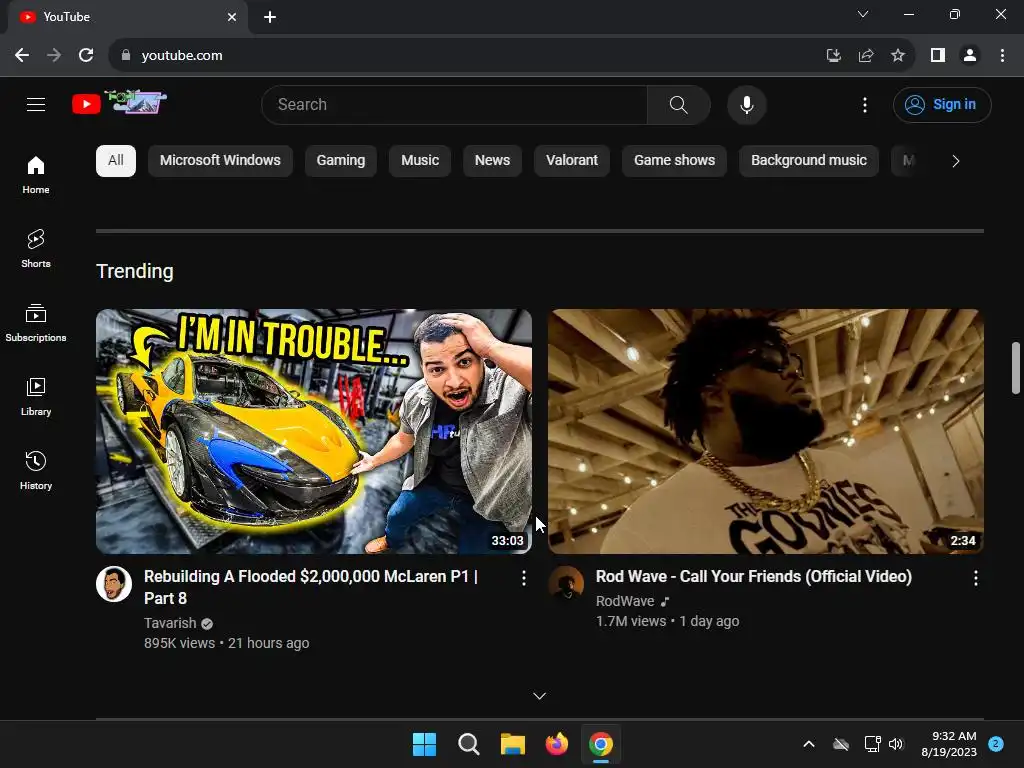Viewport: 1024px width, 768px height.
Task: Click Tavarish channel avatar
Action: (x=114, y=584)
